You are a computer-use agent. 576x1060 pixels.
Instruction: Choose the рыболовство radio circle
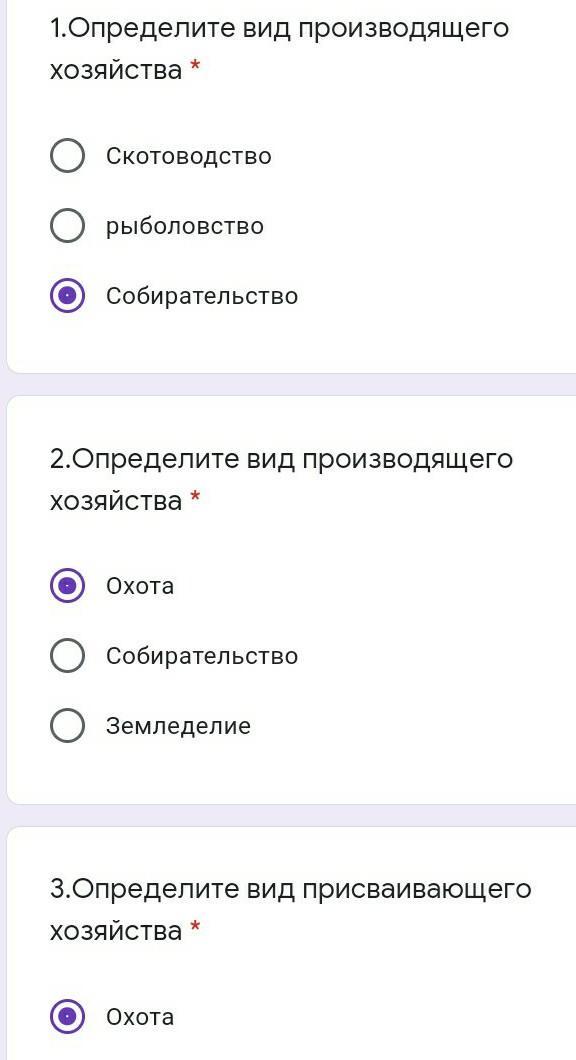pyautogui.click(x=68, y=226)
